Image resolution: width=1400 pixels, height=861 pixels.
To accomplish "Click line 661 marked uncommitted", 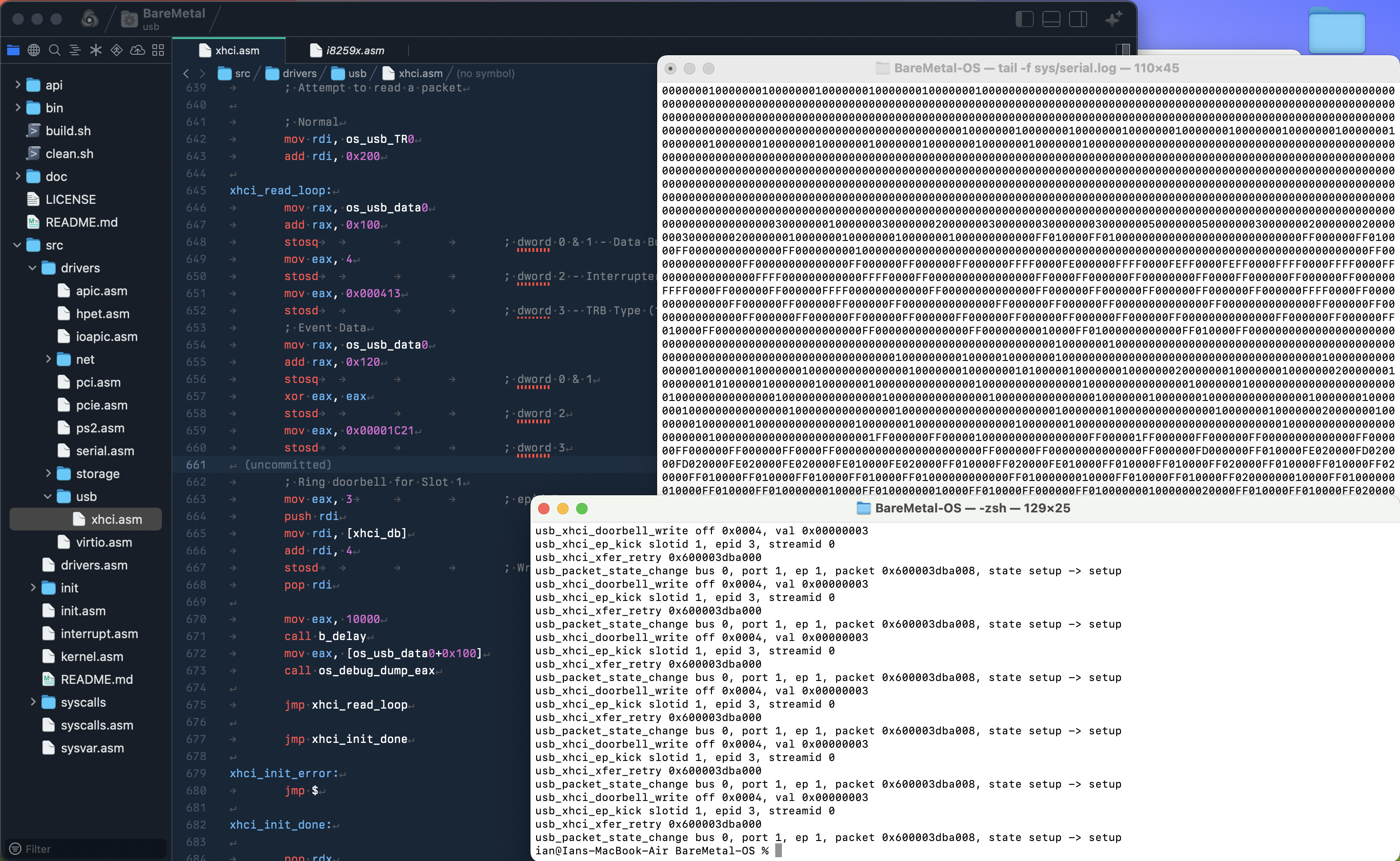I will (414, 465).
